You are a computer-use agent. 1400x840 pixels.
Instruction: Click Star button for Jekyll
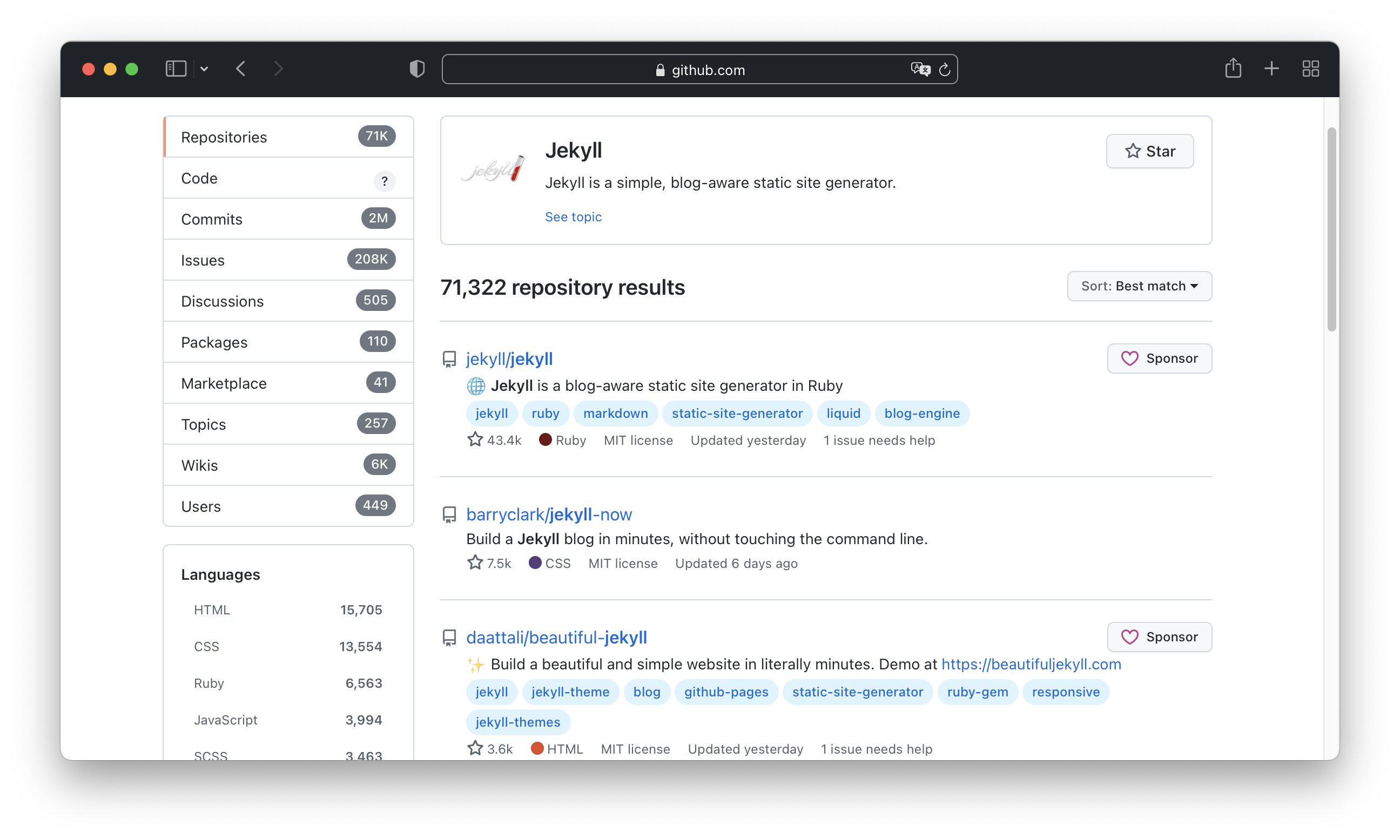pyautogui.click(x=1149, y=151)
